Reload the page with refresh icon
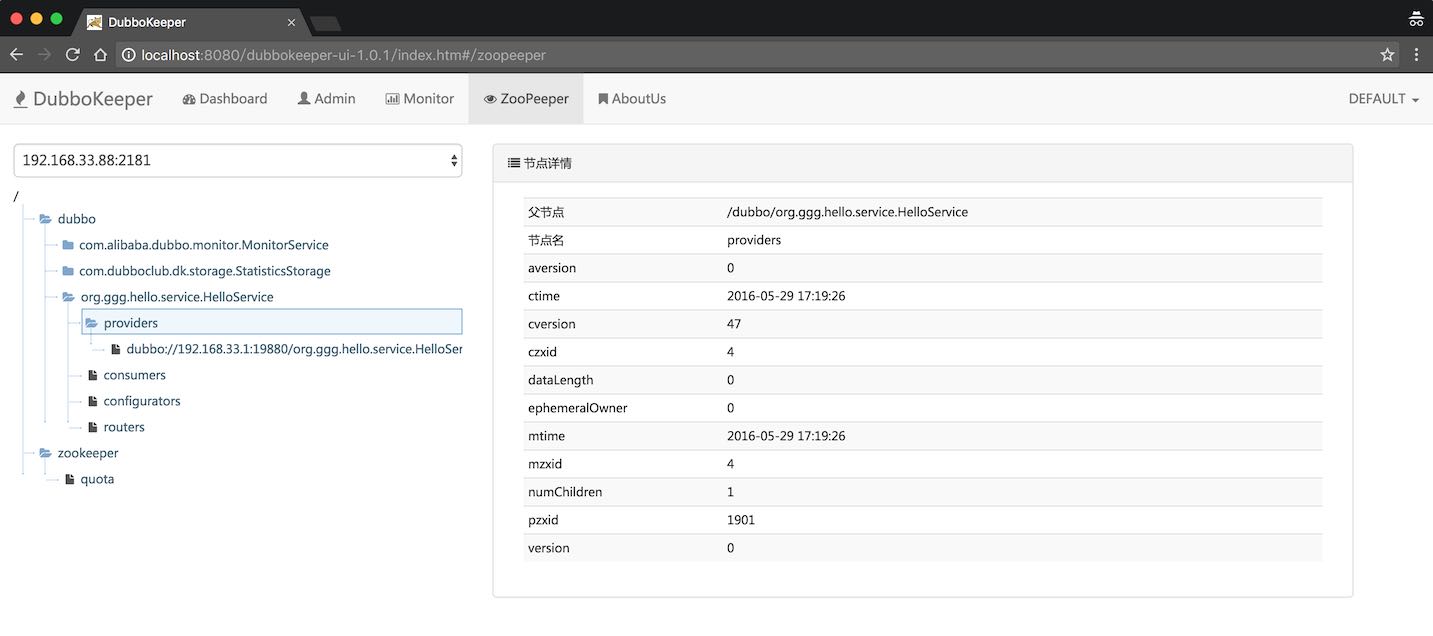The image size is (1433, 636). pos(72,55)
